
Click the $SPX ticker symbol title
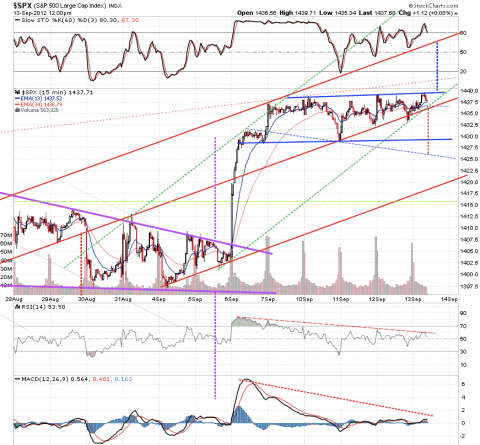[22, 6]
